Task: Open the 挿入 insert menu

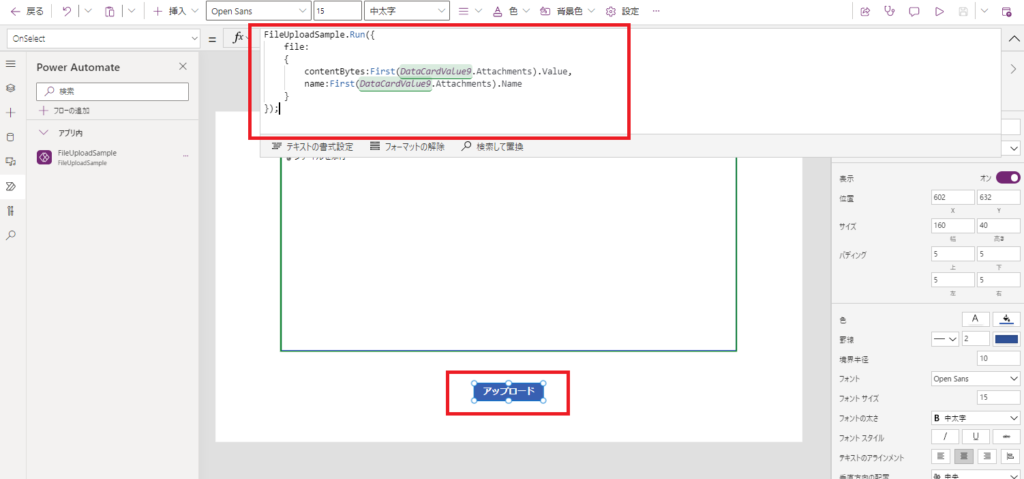Action: [x=176, y=11]
